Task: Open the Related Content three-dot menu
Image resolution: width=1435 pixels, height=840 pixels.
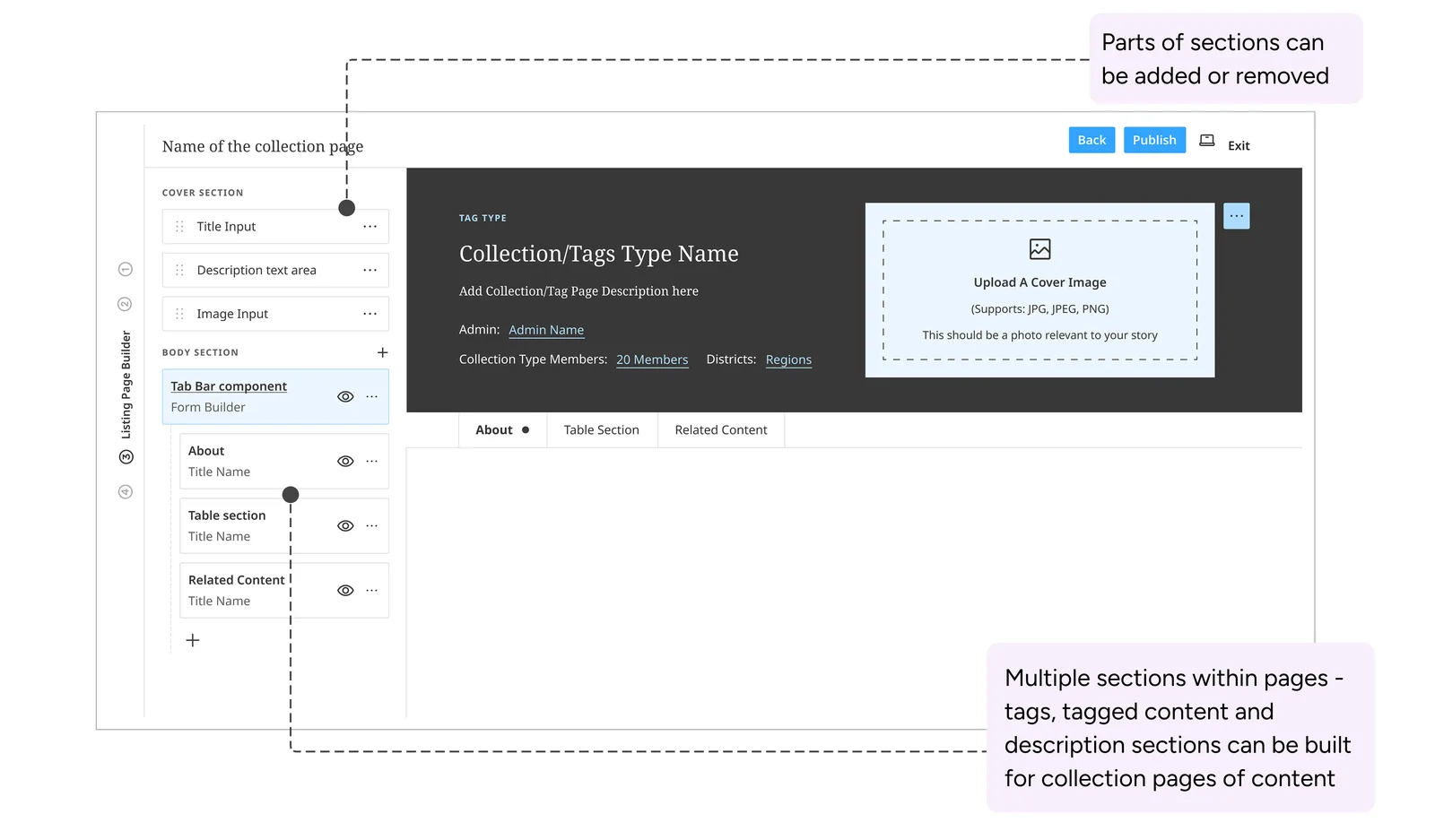Action: (x=371, y=590)
